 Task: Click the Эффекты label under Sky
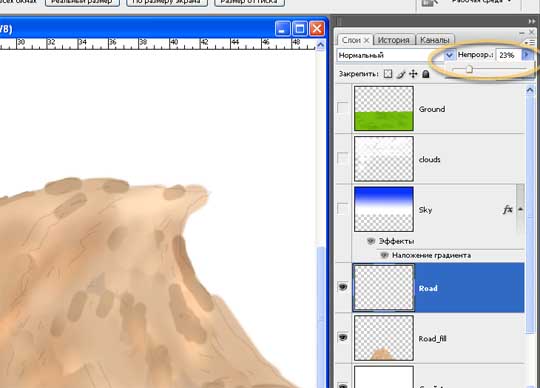click(396, 241)
